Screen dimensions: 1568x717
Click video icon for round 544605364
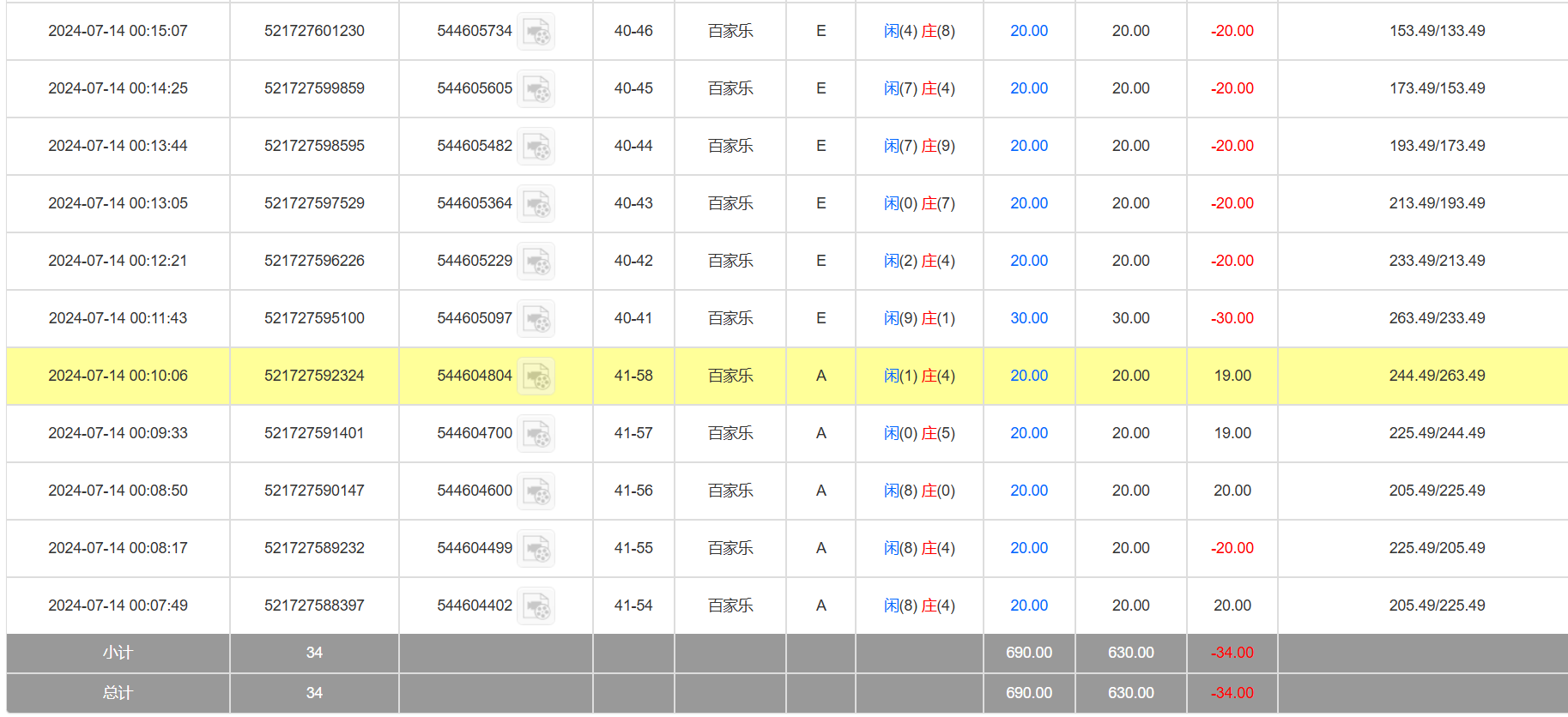536,204
